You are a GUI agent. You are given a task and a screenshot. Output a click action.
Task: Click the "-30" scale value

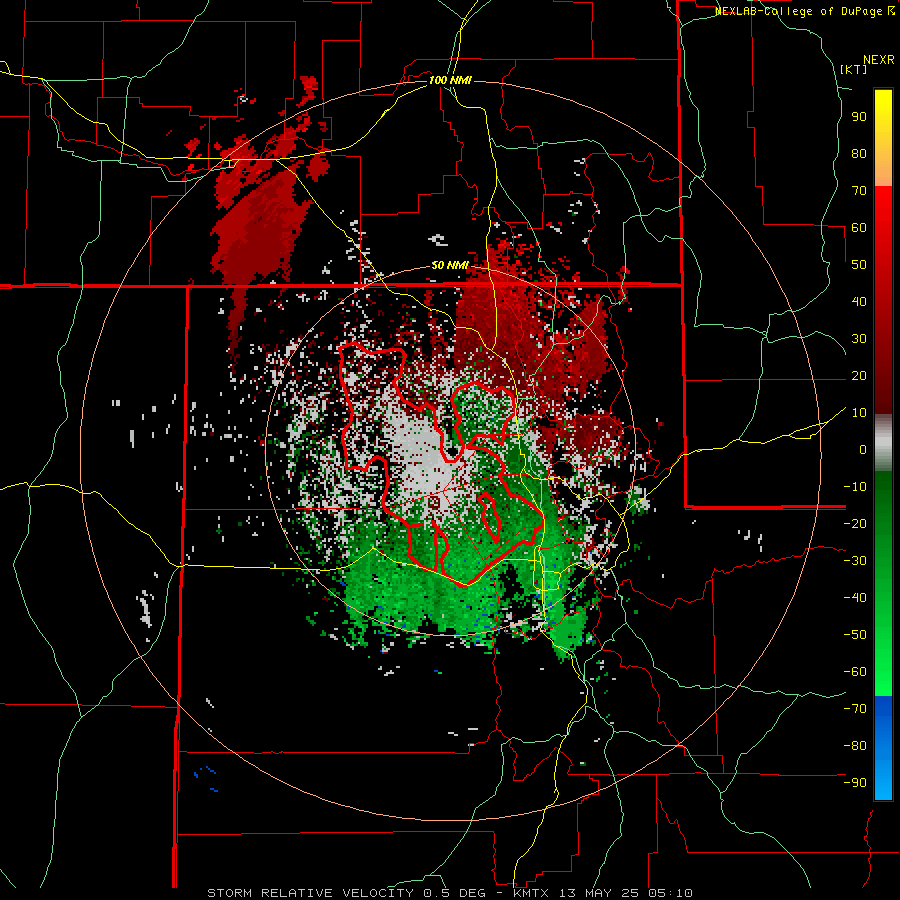[x=855, y=561]
